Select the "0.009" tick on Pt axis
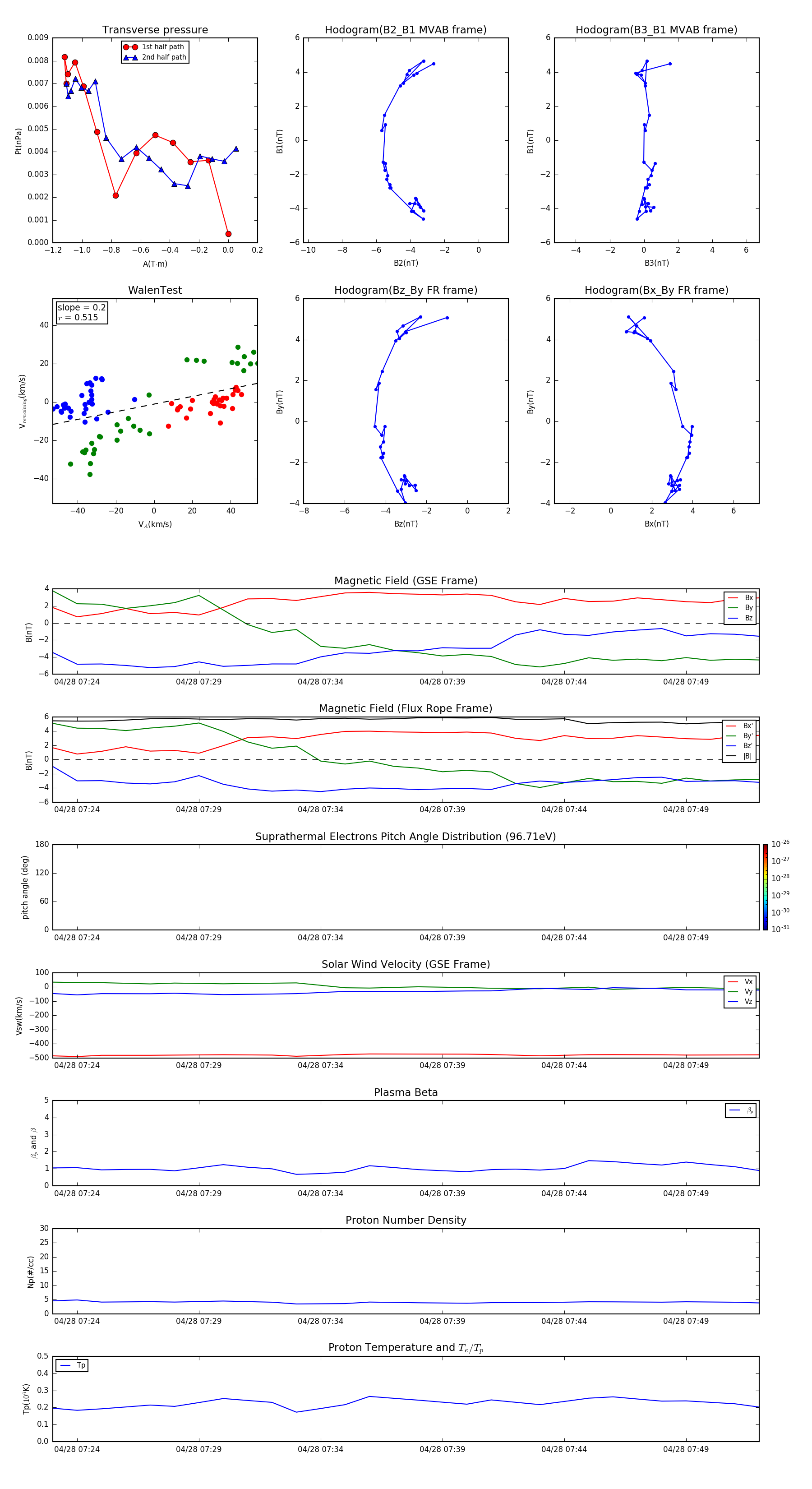This screenshot has width=812, height=1489. [x=38, y=37]
